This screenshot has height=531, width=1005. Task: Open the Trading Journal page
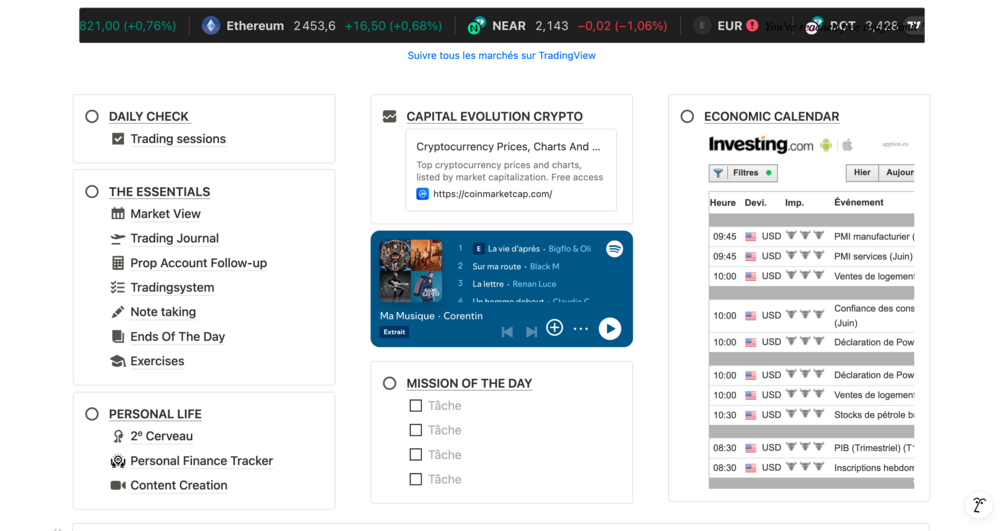[174, 239]
